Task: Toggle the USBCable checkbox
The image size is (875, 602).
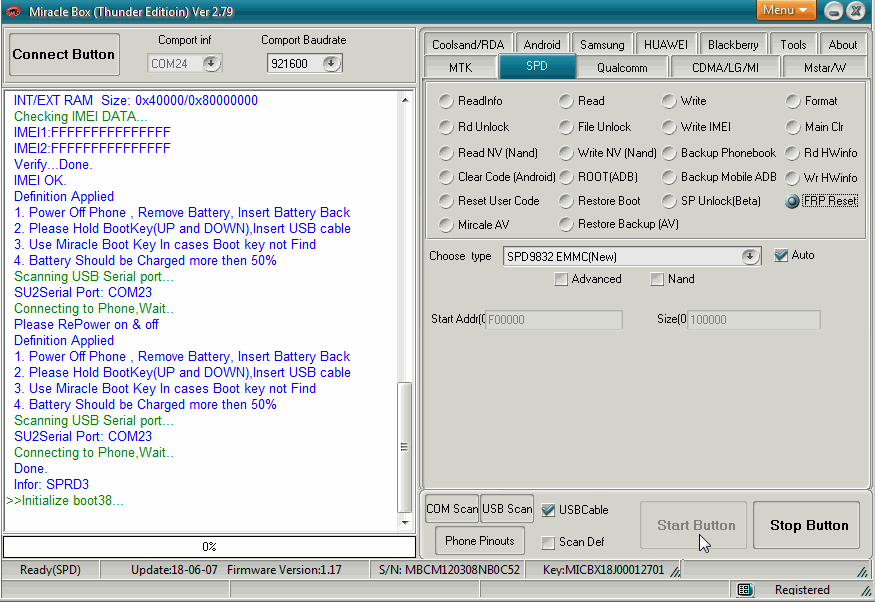Action: [548, 510]
